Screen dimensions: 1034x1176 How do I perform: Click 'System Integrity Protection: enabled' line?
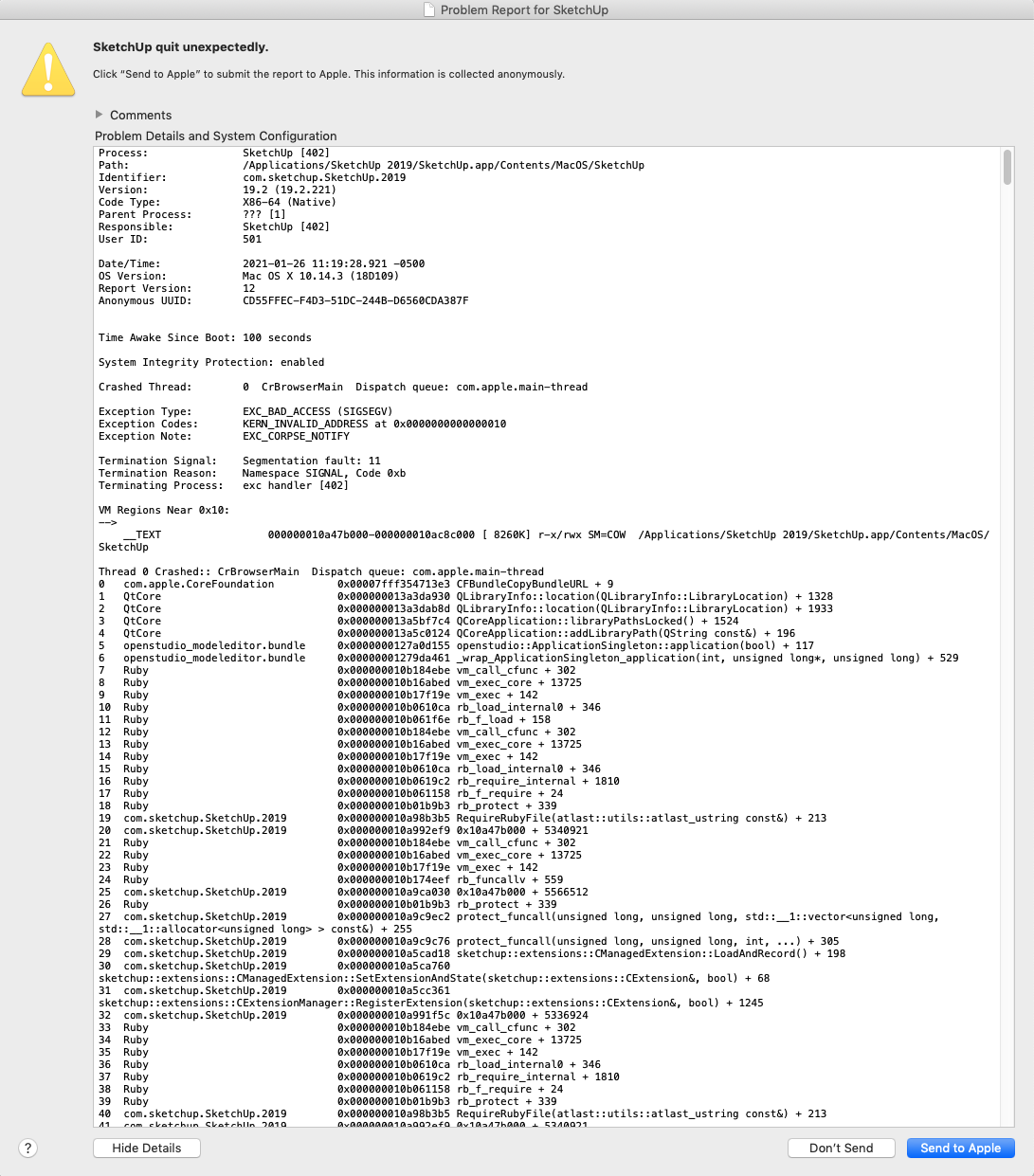coord(211,362)
